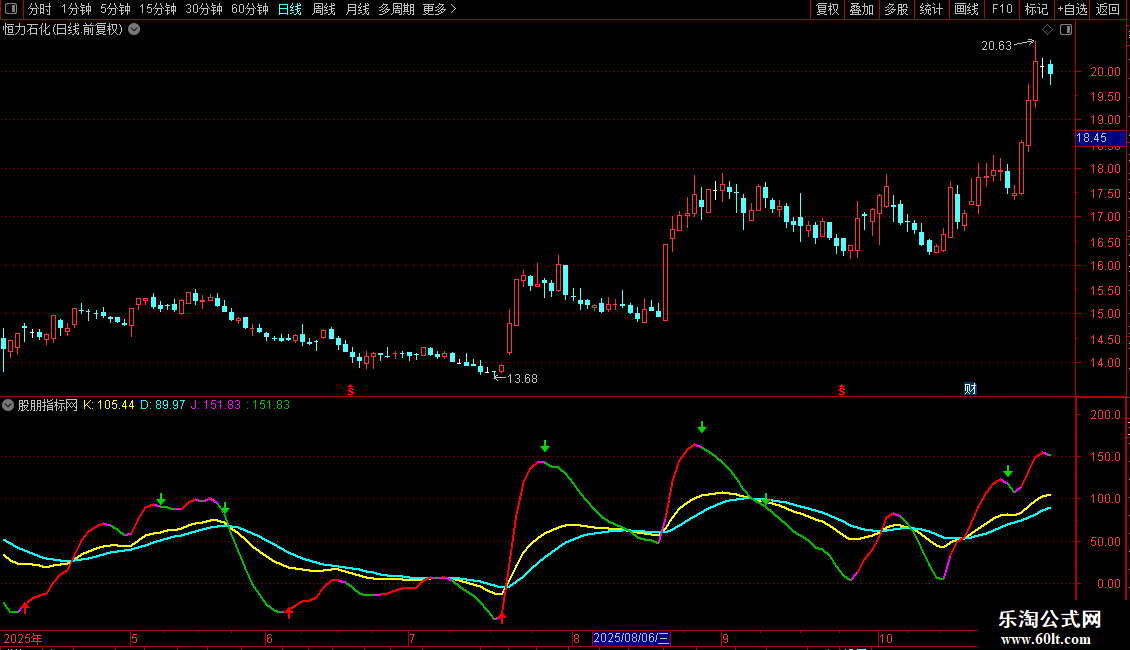This screenshot has width=1130, height=650.
Task: Click the 2025/08/06 date marker on timeline
Action: (x=631, y=638)
